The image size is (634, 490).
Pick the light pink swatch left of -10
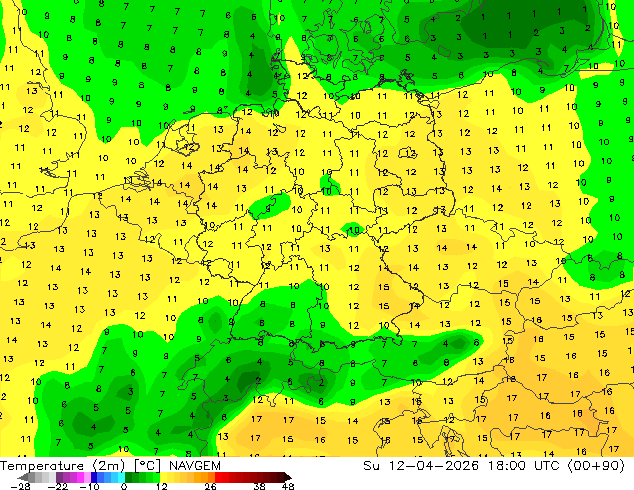[87, 477]
